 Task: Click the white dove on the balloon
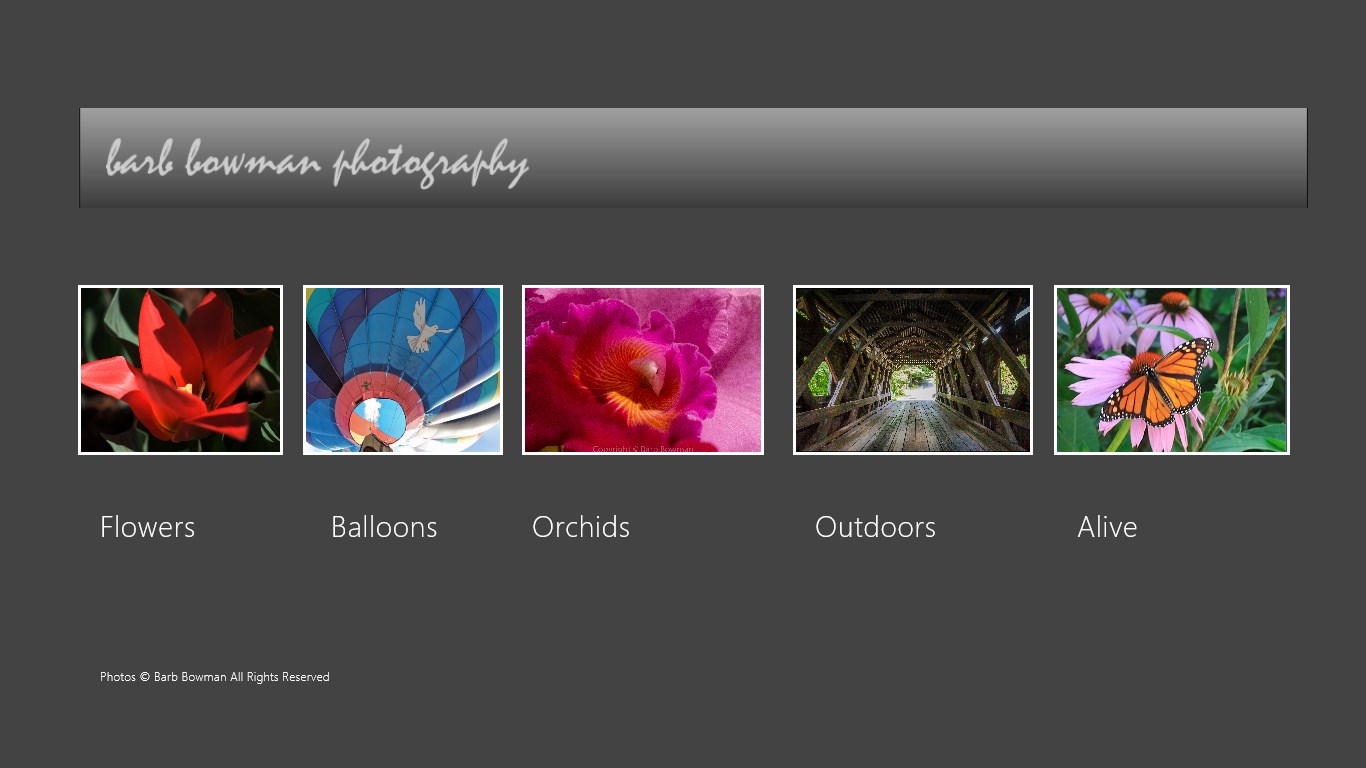click(x=428, y=324)
